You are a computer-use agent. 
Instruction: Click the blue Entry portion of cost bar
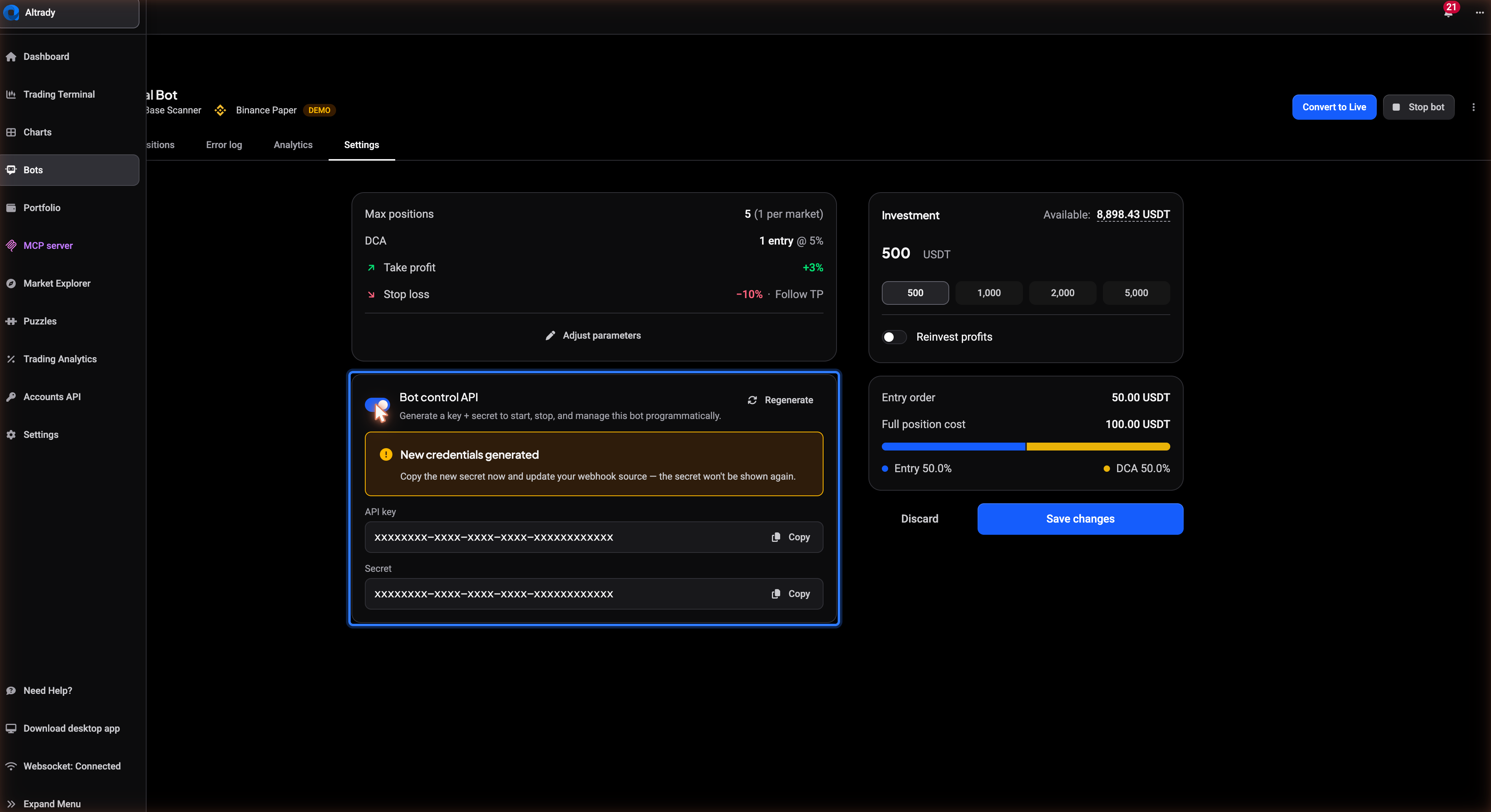(x=953, y=447)
